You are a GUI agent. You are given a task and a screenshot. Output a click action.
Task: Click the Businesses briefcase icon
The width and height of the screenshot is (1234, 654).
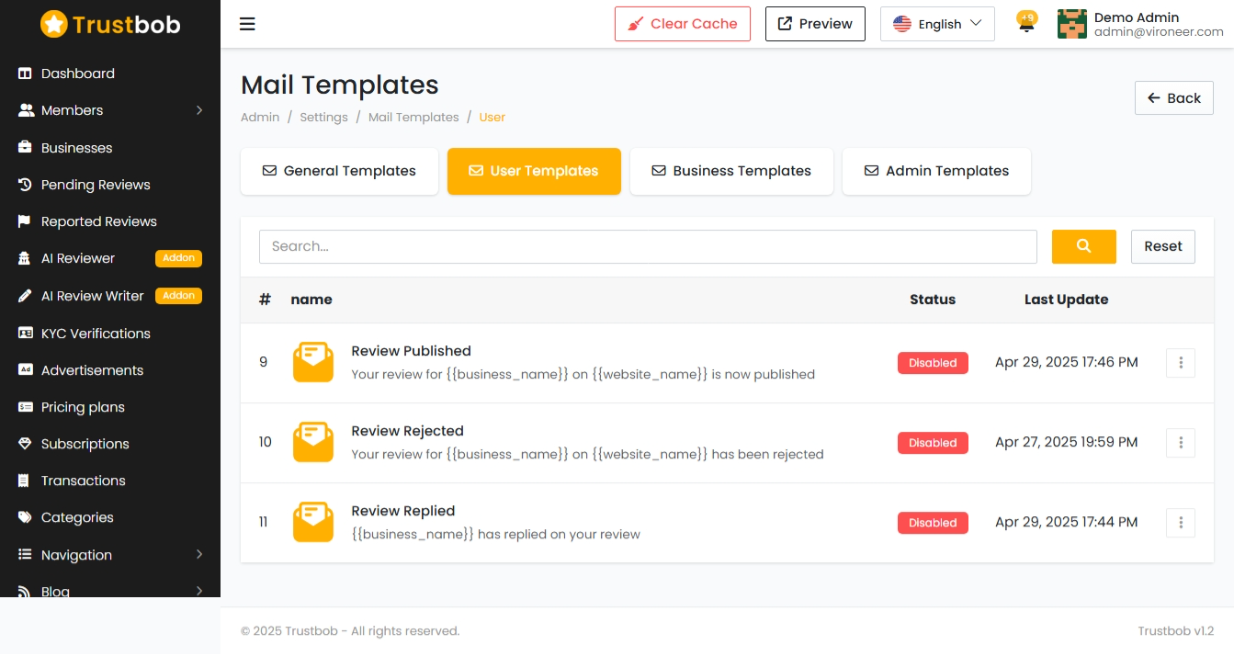(x=25, y=148)
